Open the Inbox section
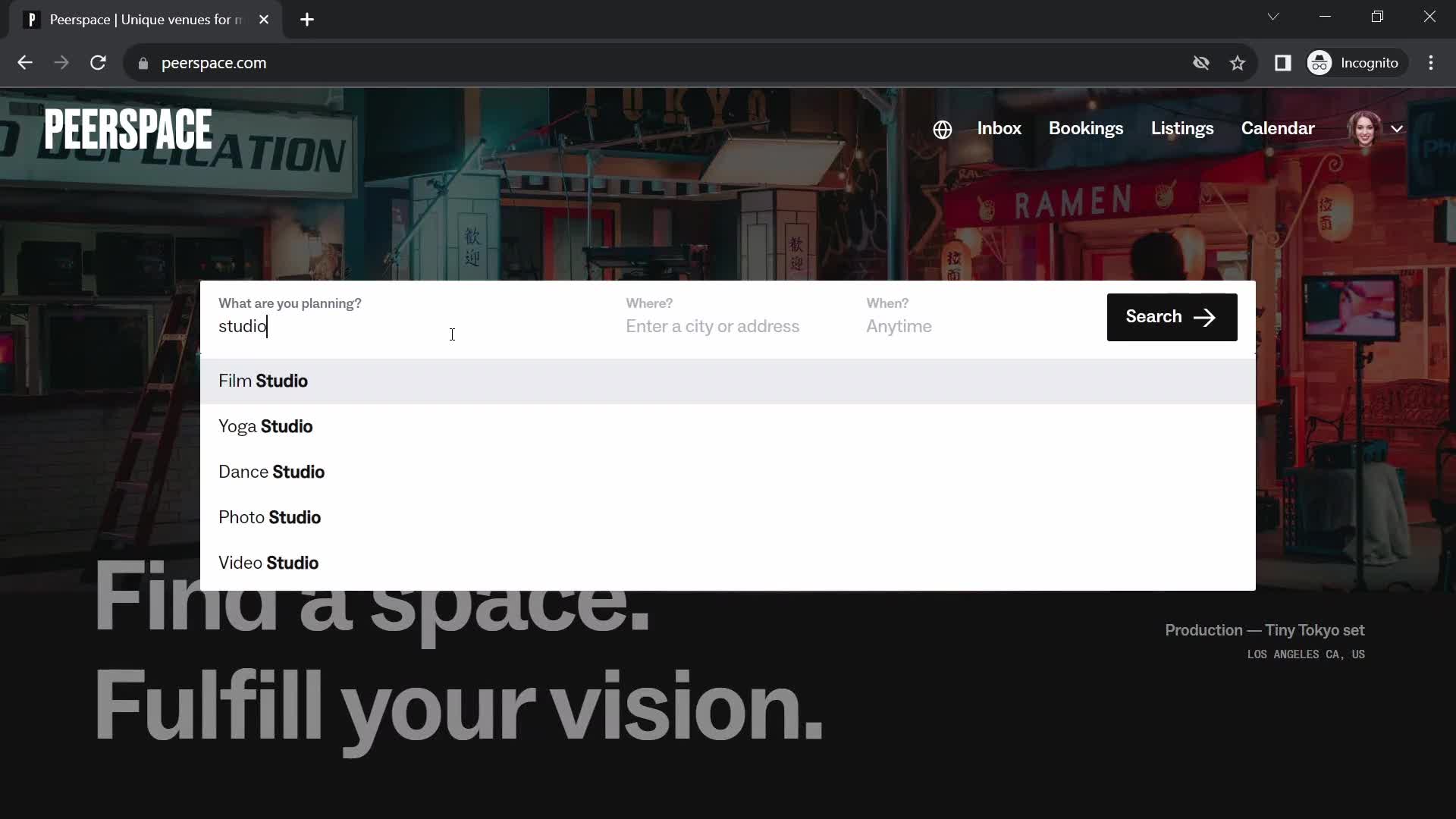Image resolution: width=1456 pixels, height=819 pixels. coord(999,128)
